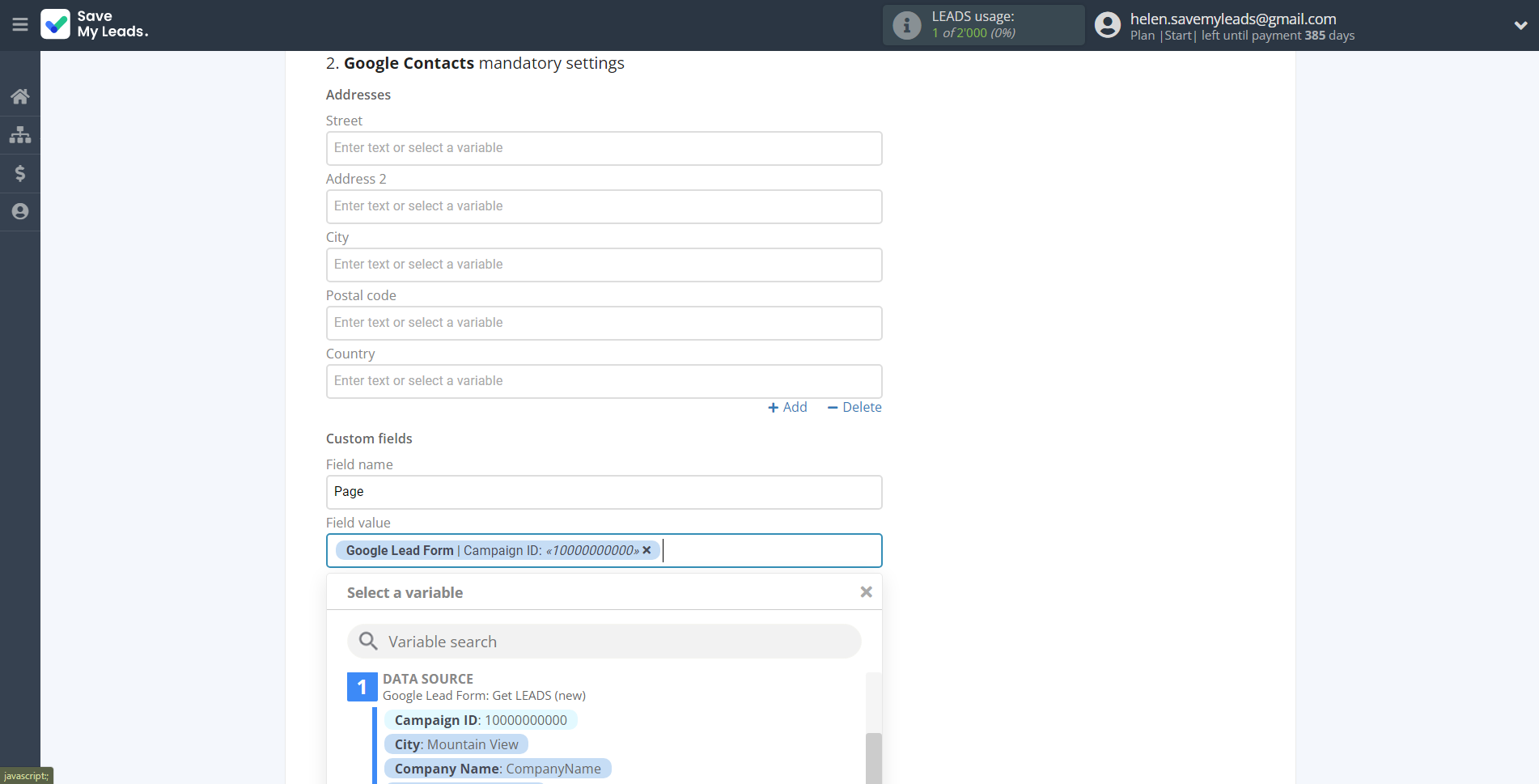Click the SaveMyLeads logo
Viewport: 1539px width, 784px height.
click(95, 24)
